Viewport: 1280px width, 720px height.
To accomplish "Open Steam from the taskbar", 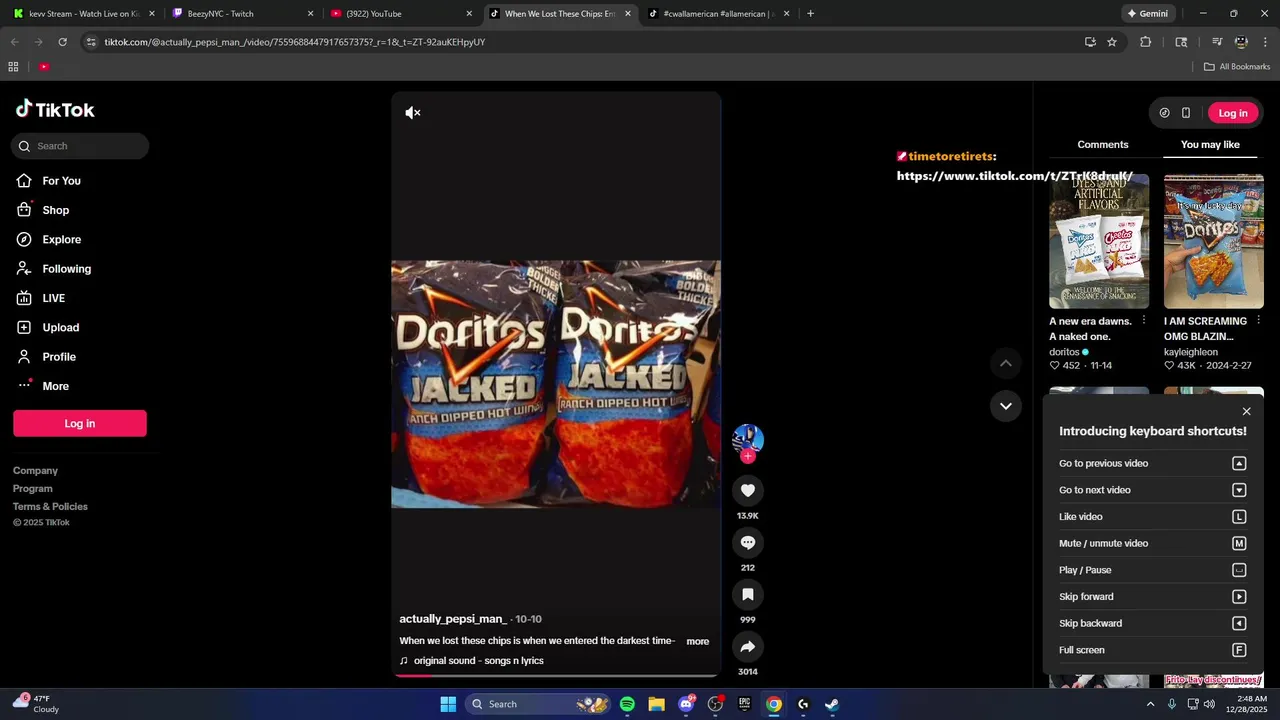I will point(832,704).
